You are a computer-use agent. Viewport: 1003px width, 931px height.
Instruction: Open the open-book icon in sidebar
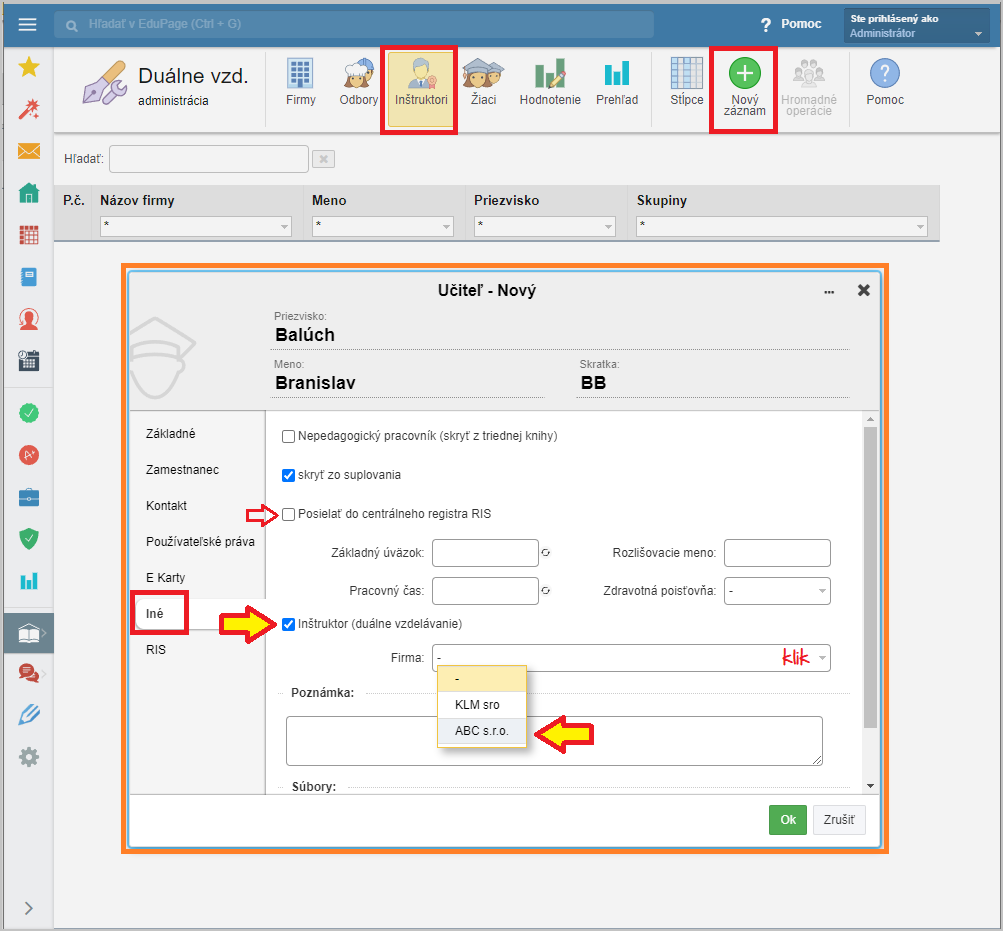[x=29, y=633]
